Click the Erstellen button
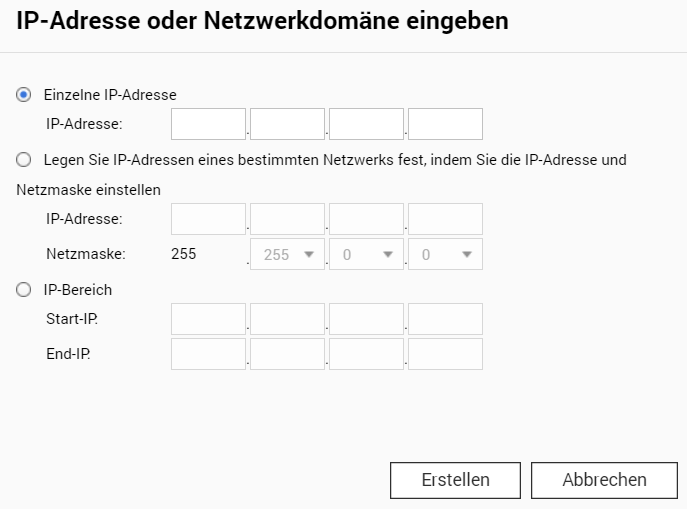 [x=455, y=480]
